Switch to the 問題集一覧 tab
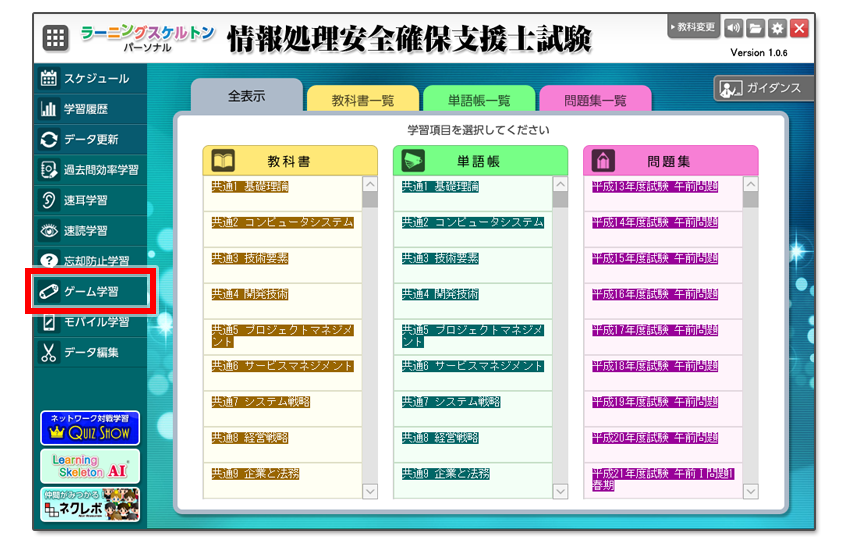The image size is (848, 544). pos(595,99)
